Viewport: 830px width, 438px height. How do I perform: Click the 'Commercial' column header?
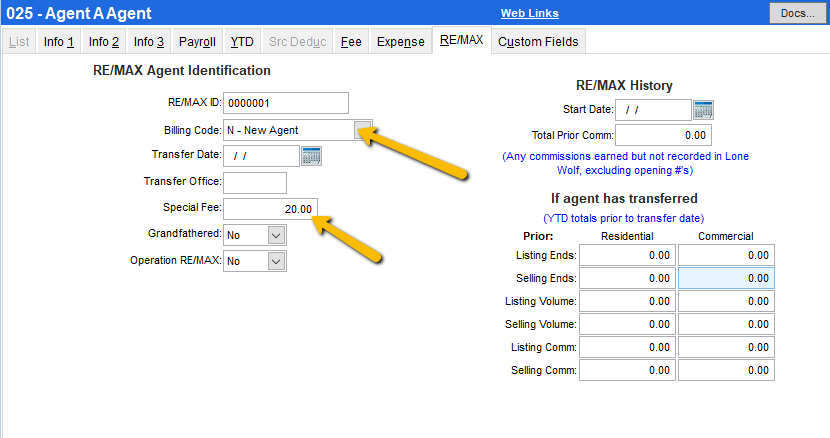(x=726, y=236)
